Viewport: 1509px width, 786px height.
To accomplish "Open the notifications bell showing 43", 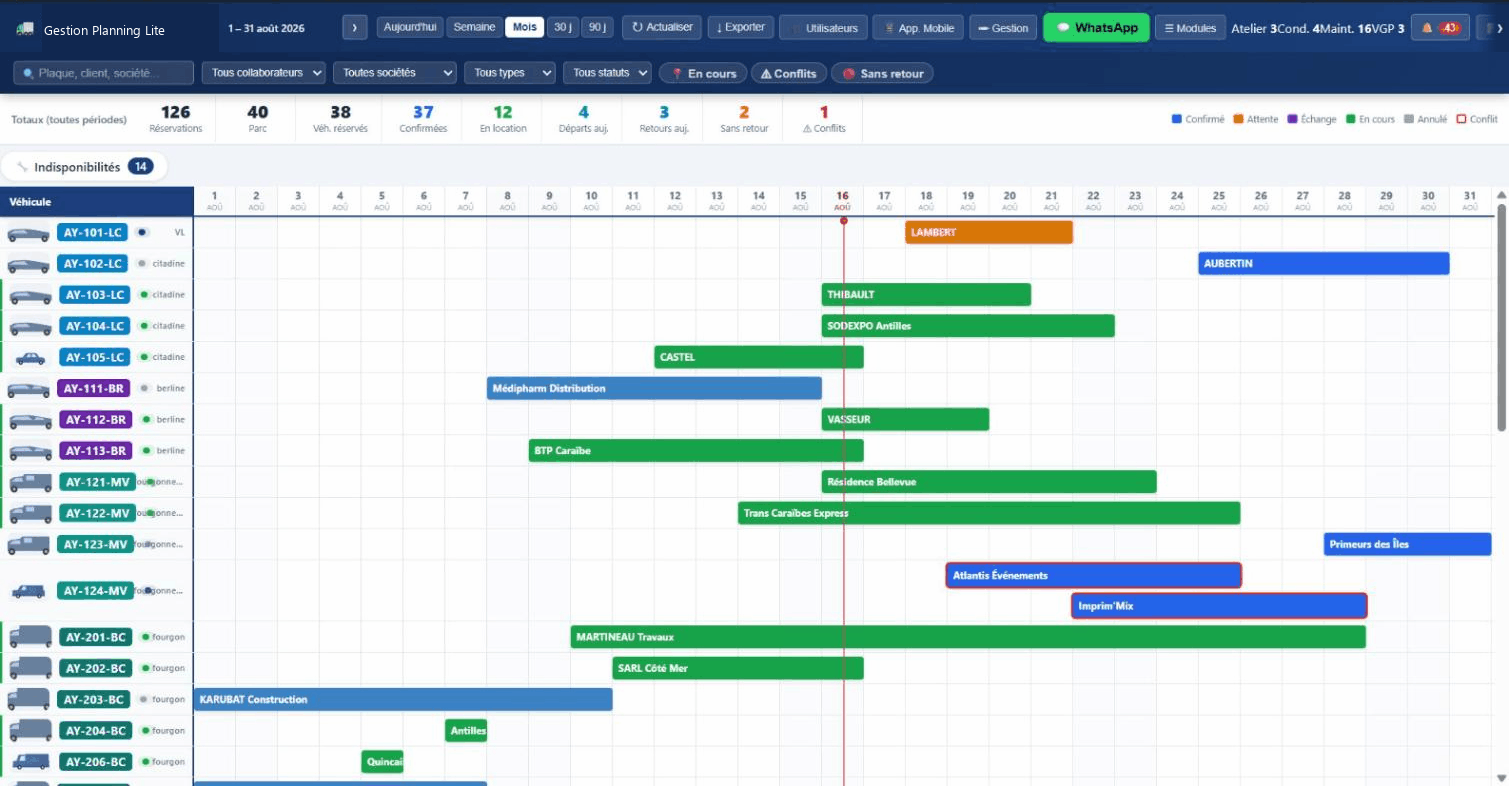I will point(1440,28).
